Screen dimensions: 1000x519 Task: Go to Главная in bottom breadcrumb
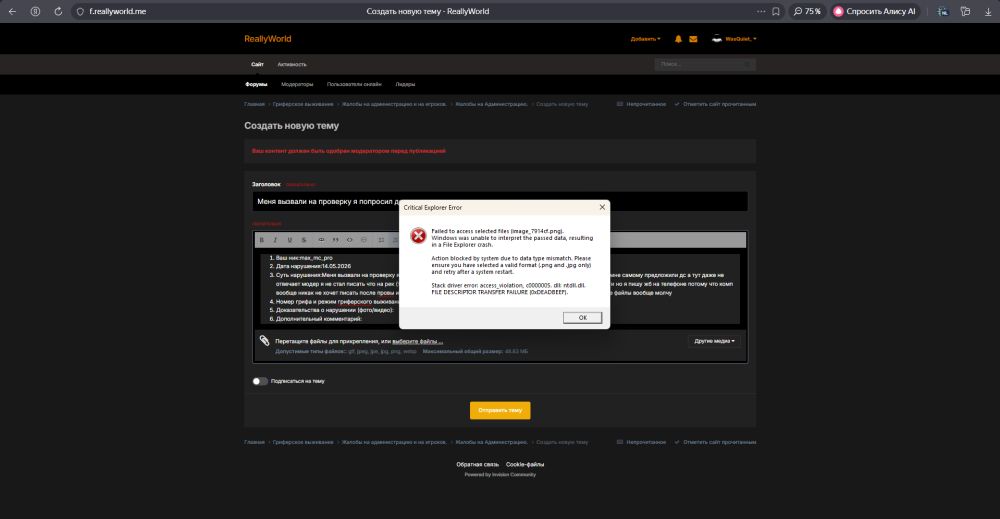pyautogui.click(x=254, y=442)
